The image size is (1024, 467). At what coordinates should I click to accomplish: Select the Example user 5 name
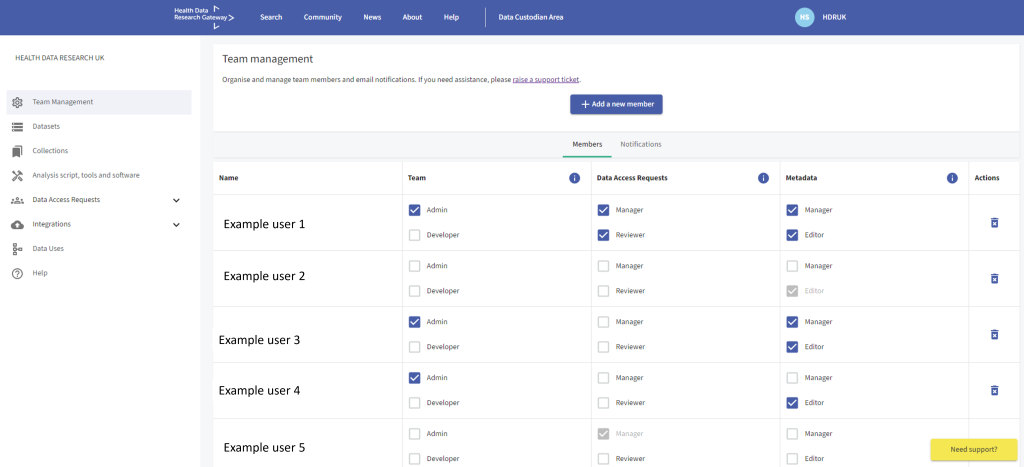[264, 447]
